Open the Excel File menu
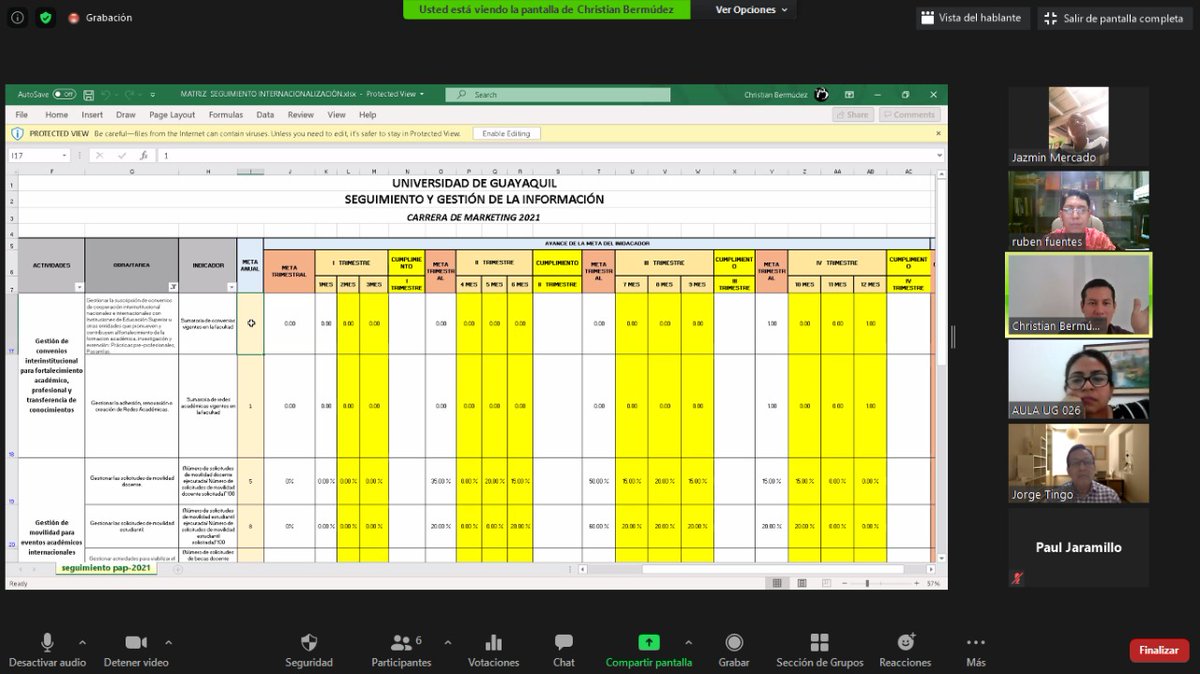 tap(21, 115)
